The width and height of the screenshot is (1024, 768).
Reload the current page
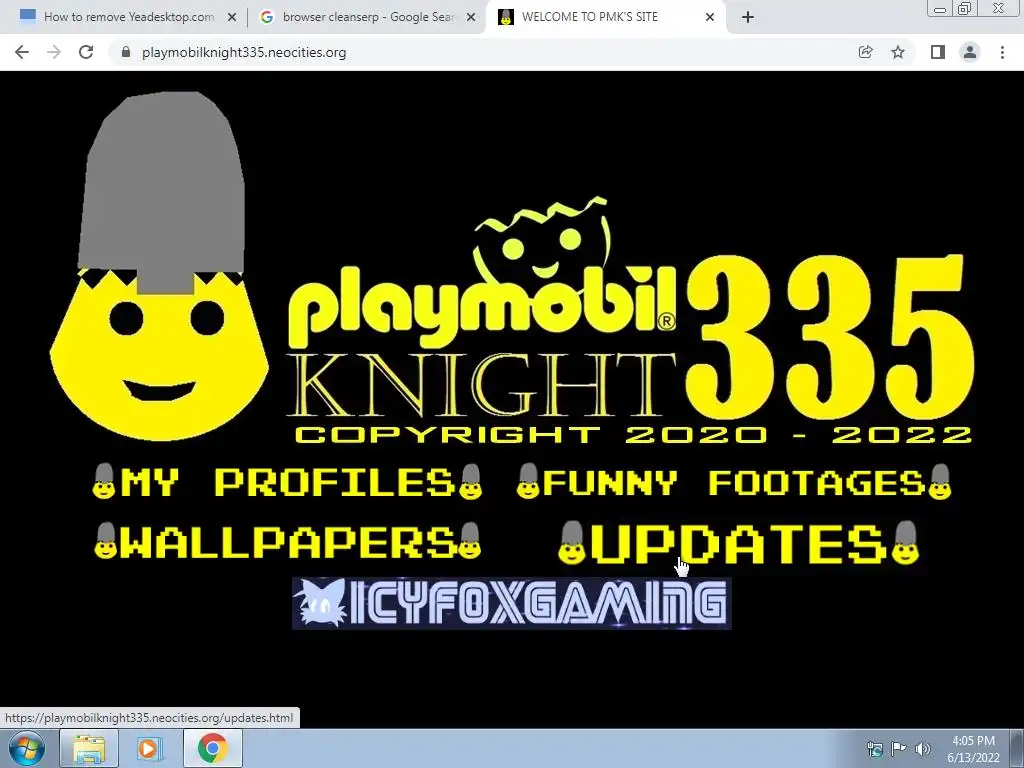click(86, 52)
